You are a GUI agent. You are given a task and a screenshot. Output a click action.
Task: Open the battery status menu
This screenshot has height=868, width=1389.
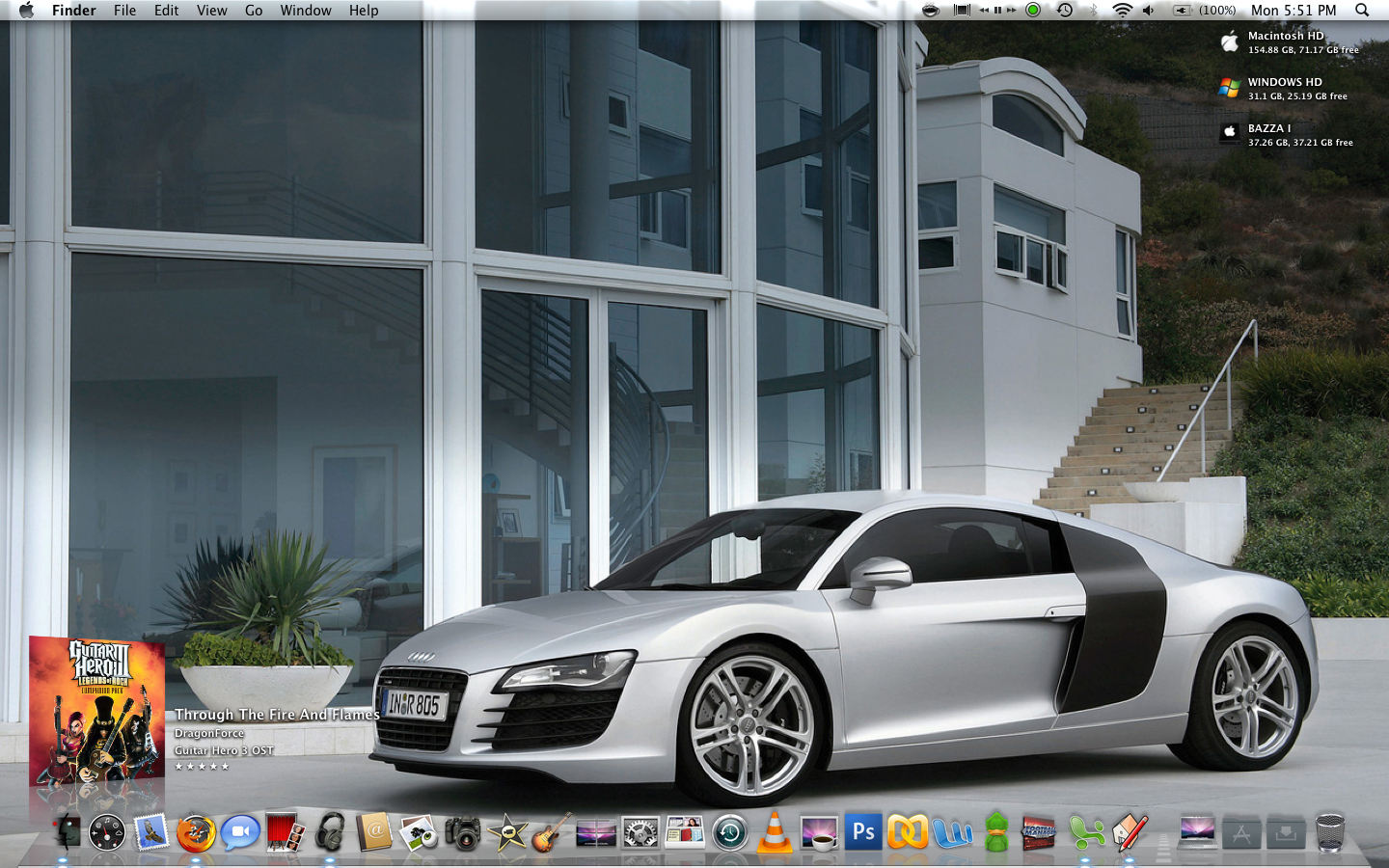pos(1204,10)
